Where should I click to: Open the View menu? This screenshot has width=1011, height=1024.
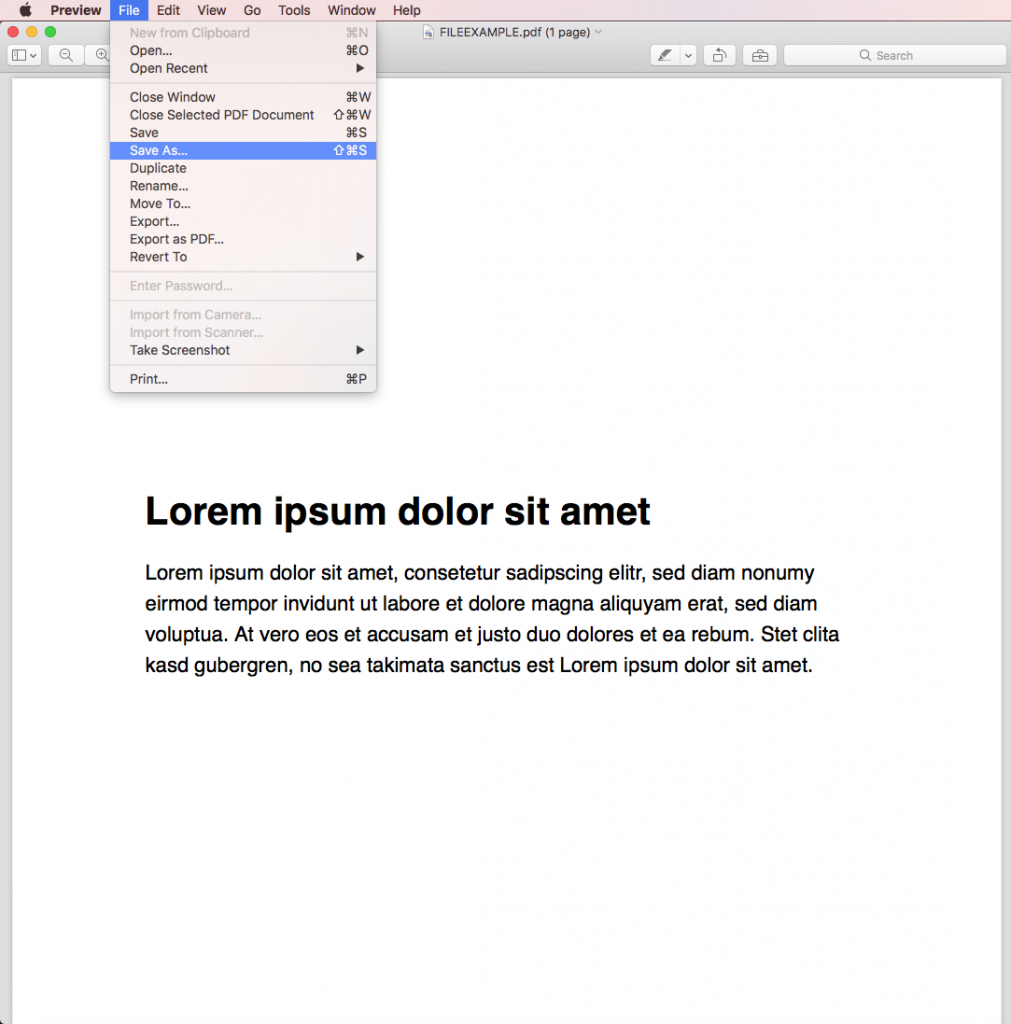pyautogui.click(x=212, y=10)
